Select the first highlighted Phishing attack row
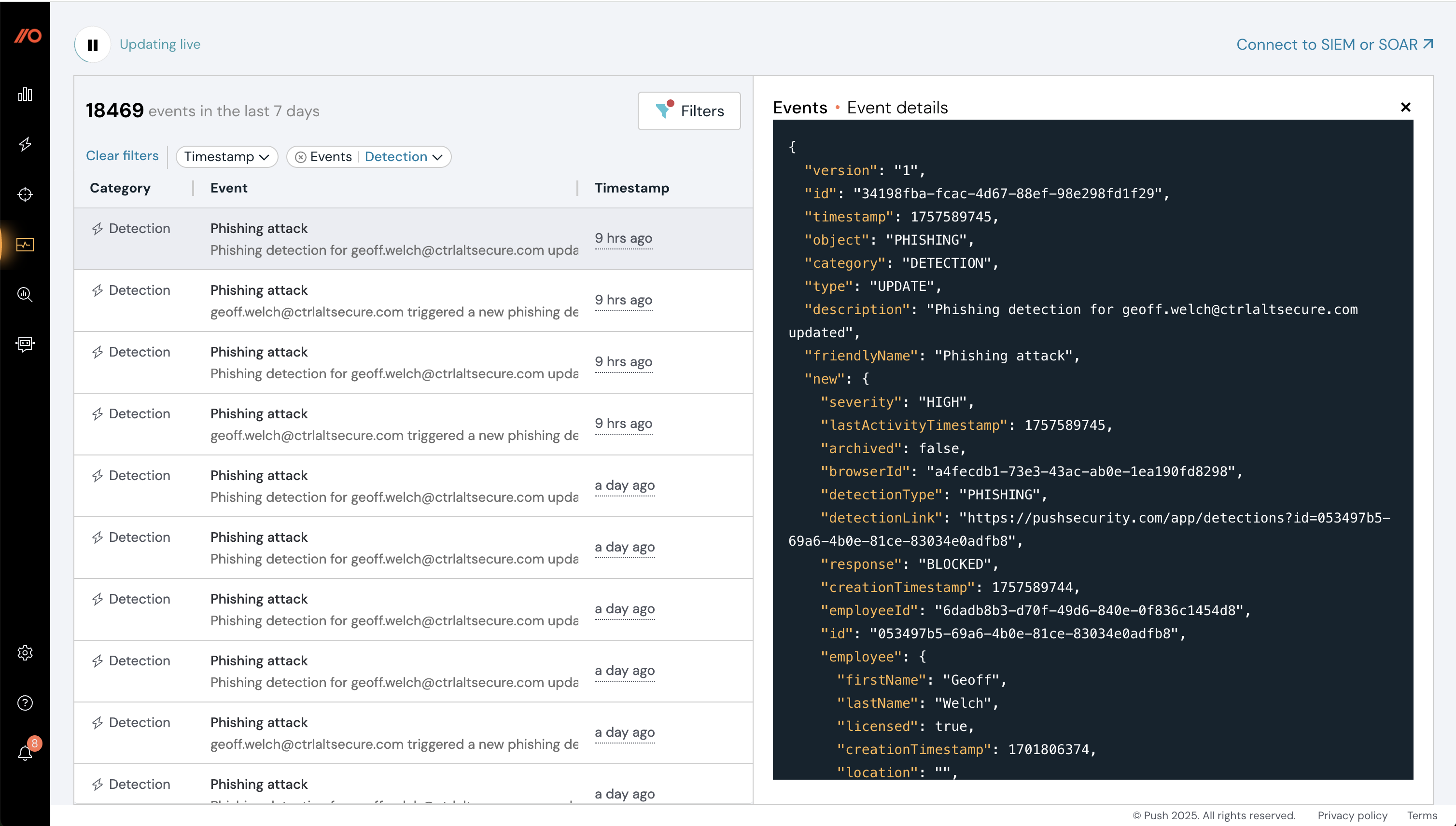Image resolution: width=1456 pixels, height=826 pixels. (x=413, y=239)
